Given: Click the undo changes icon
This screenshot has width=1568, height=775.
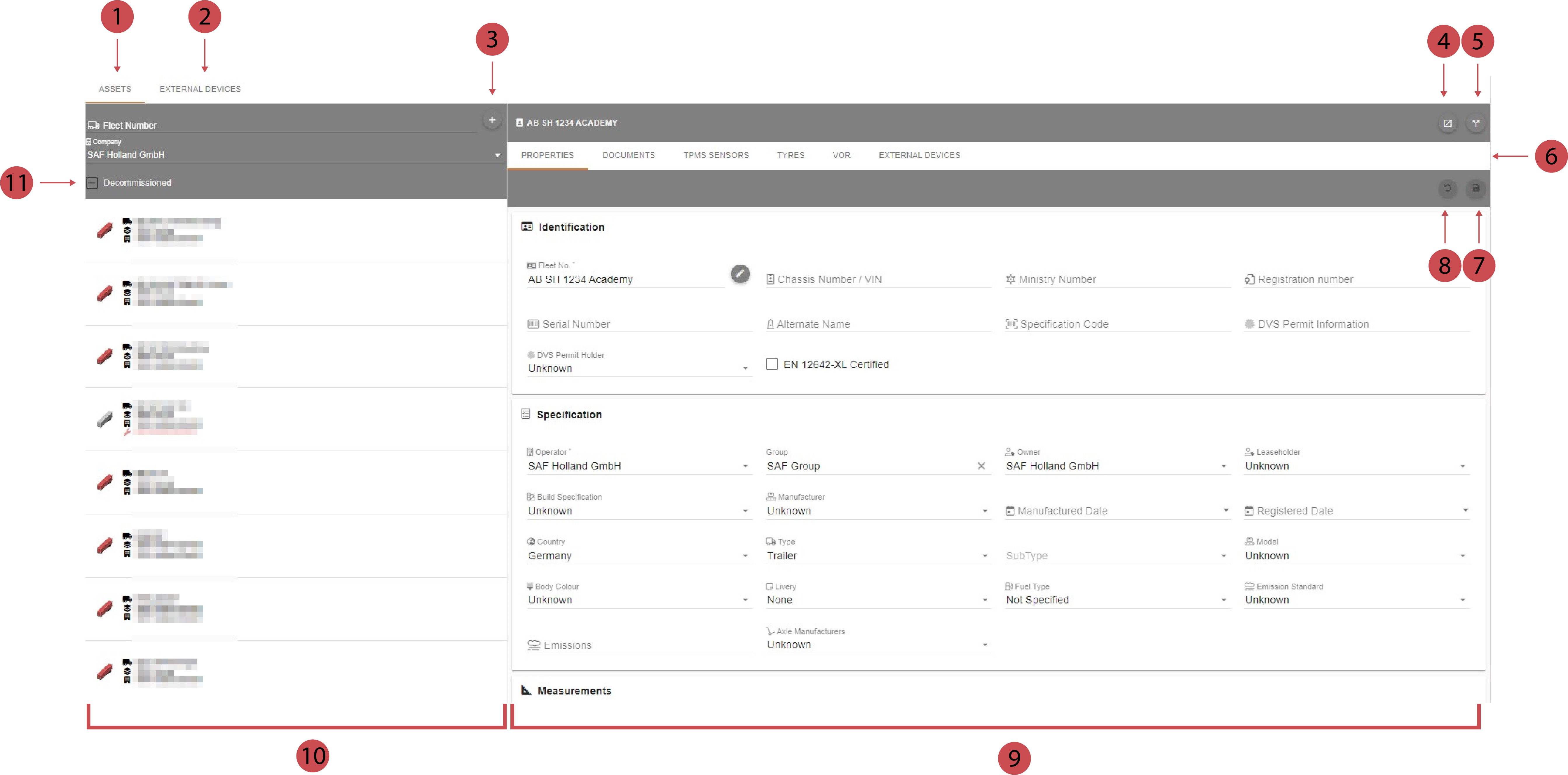Looking at the screenshot, I should [x=1447, y=188].
